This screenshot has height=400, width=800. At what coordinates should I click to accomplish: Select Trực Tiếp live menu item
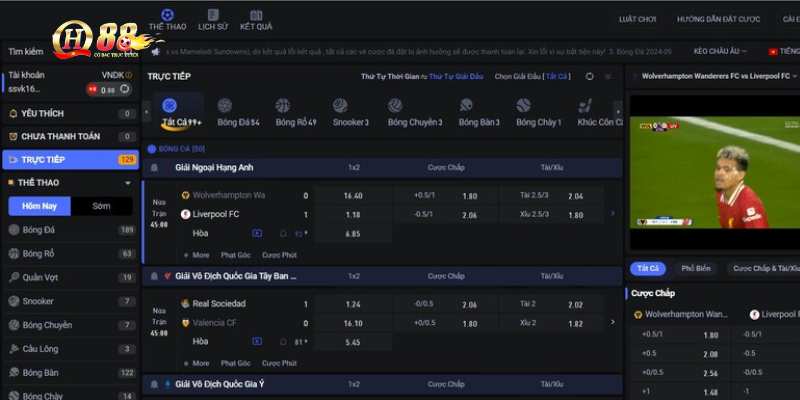pos(70,160)
